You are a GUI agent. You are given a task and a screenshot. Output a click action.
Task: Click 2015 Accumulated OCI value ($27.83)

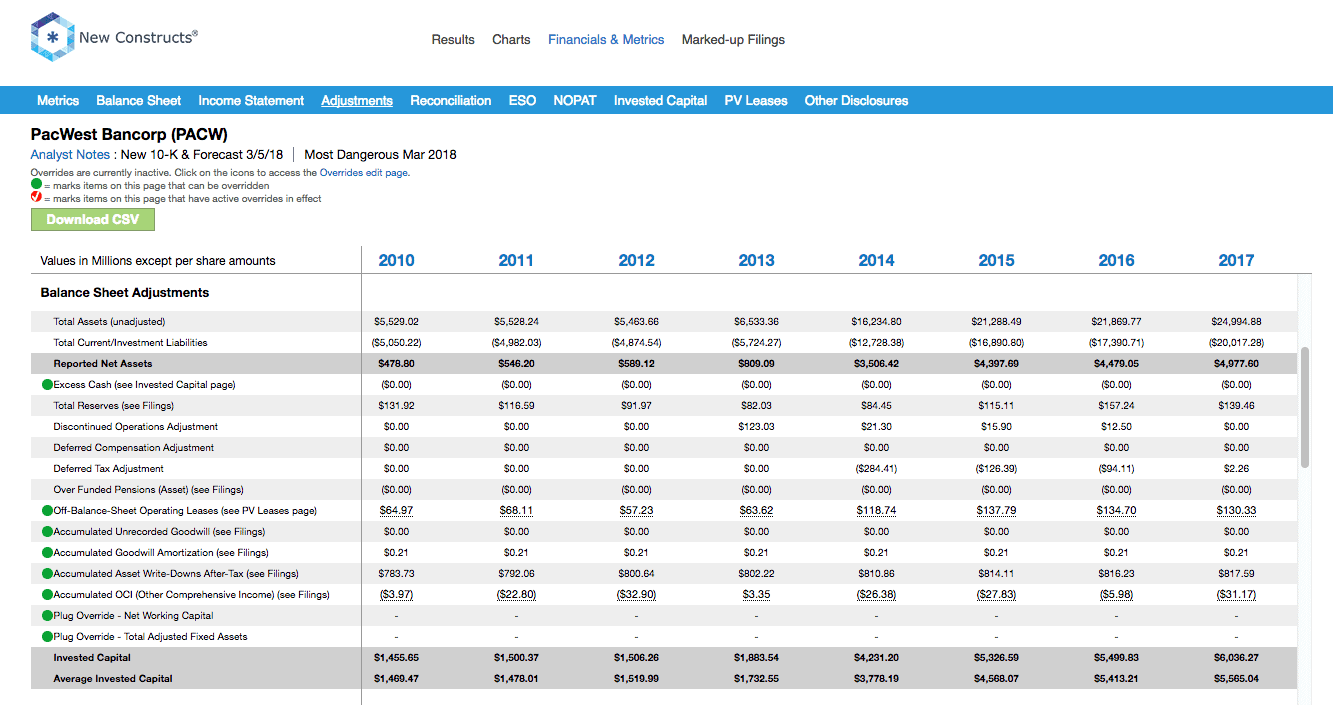tap(996, 595)
